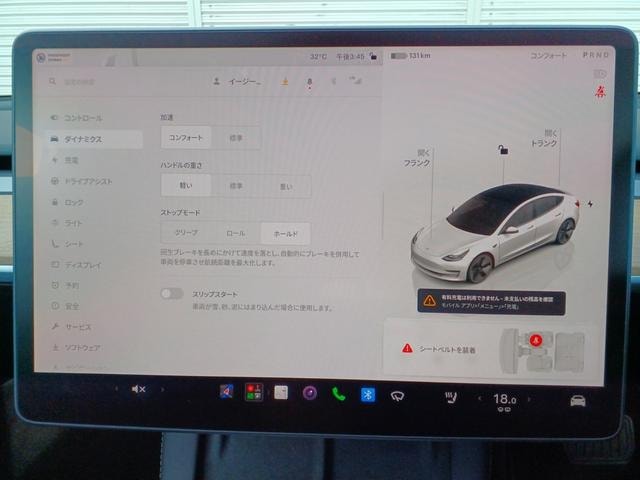Decrease volume with the left arrow
640x480 pixels.
tap(116, 389)
